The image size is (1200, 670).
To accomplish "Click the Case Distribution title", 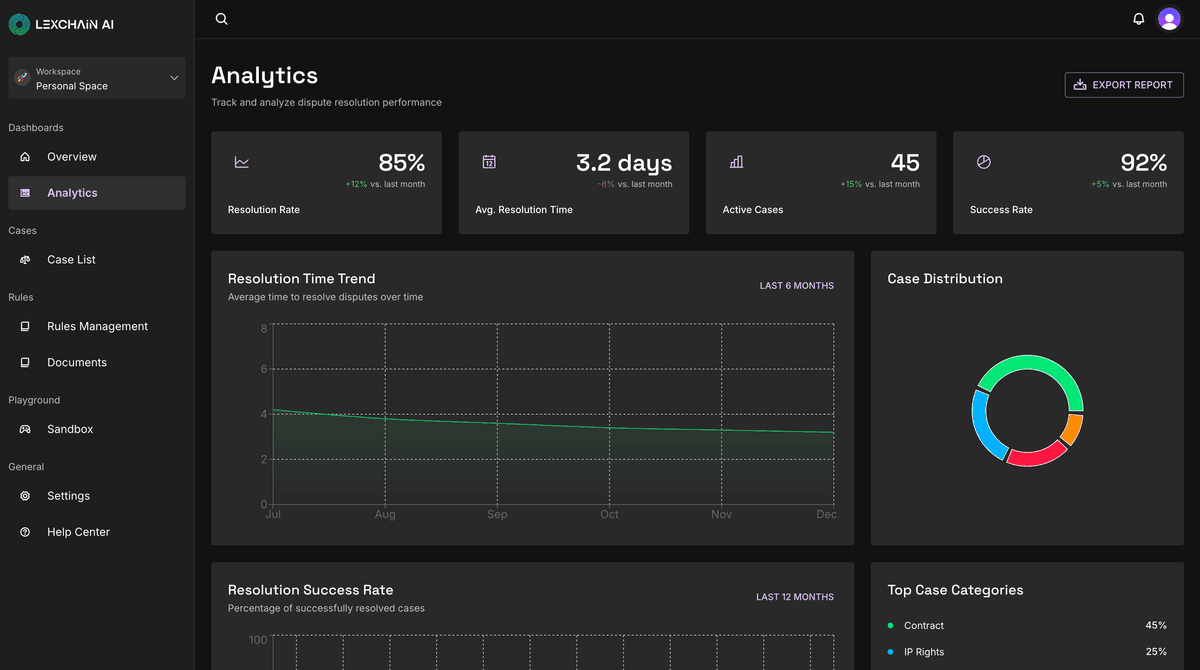I will click(945, 279).
